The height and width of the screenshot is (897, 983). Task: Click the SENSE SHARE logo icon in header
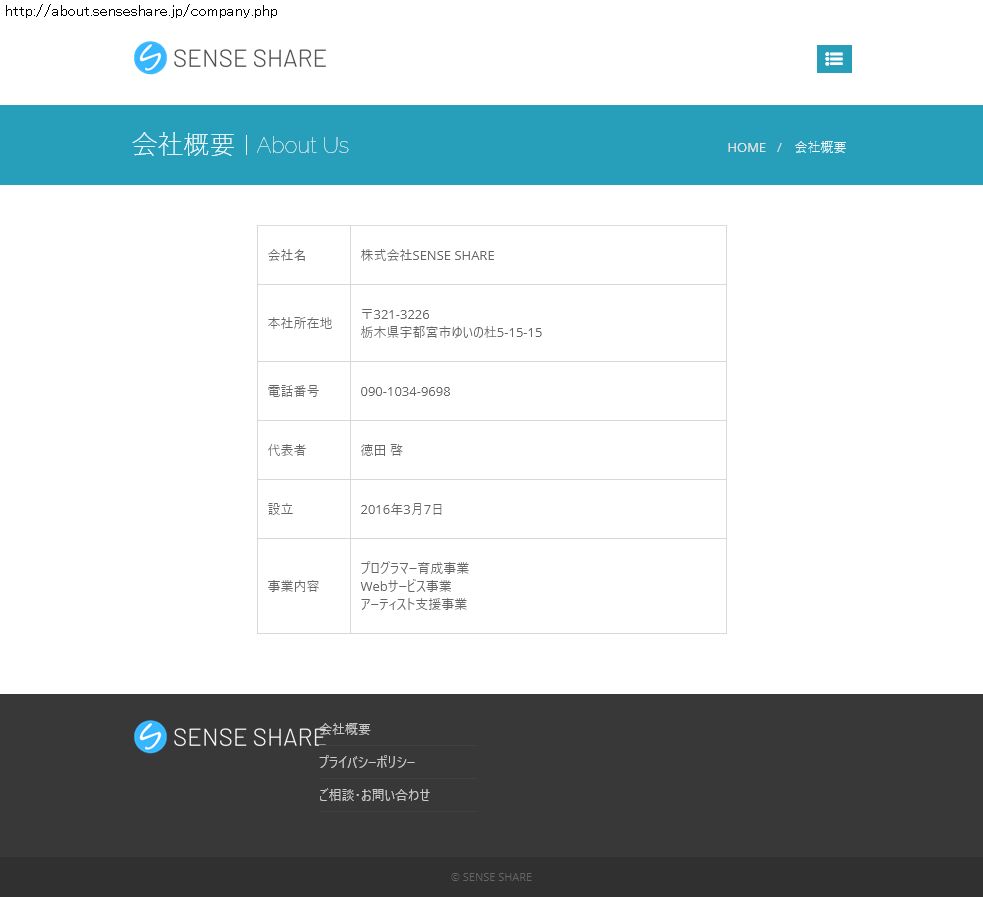click(150, 58)
